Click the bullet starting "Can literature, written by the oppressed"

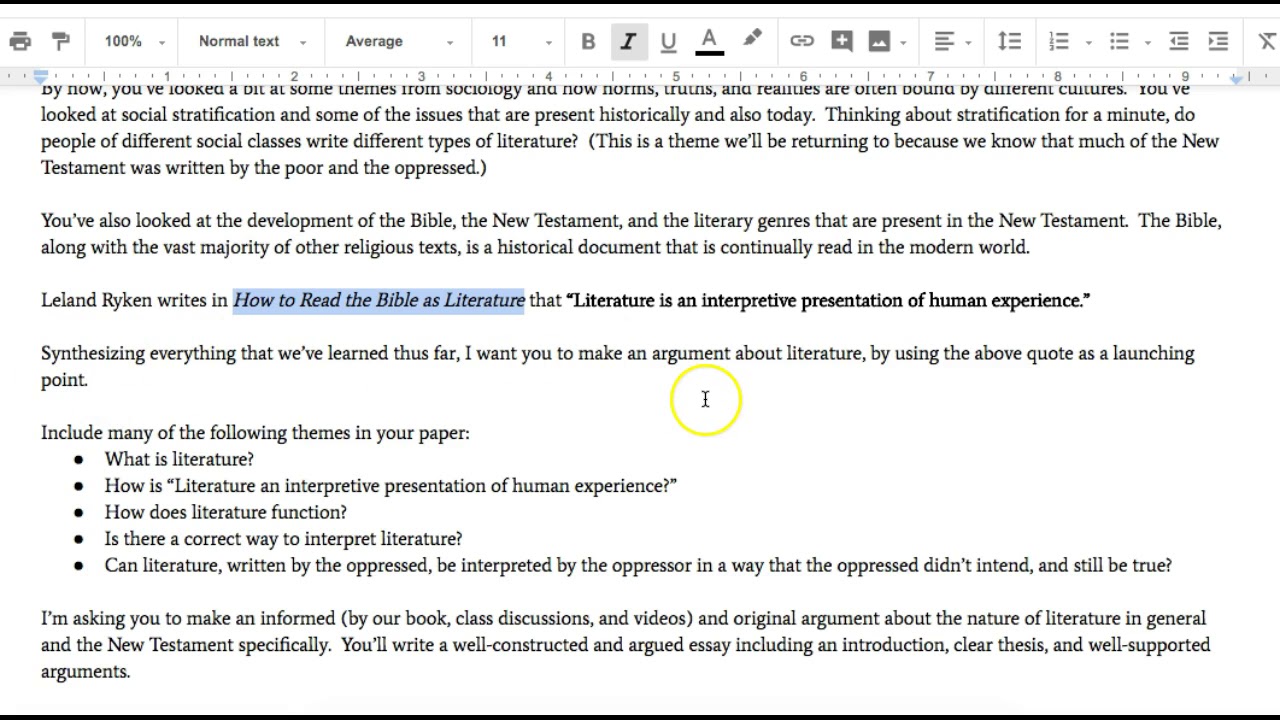click(638, 565)
